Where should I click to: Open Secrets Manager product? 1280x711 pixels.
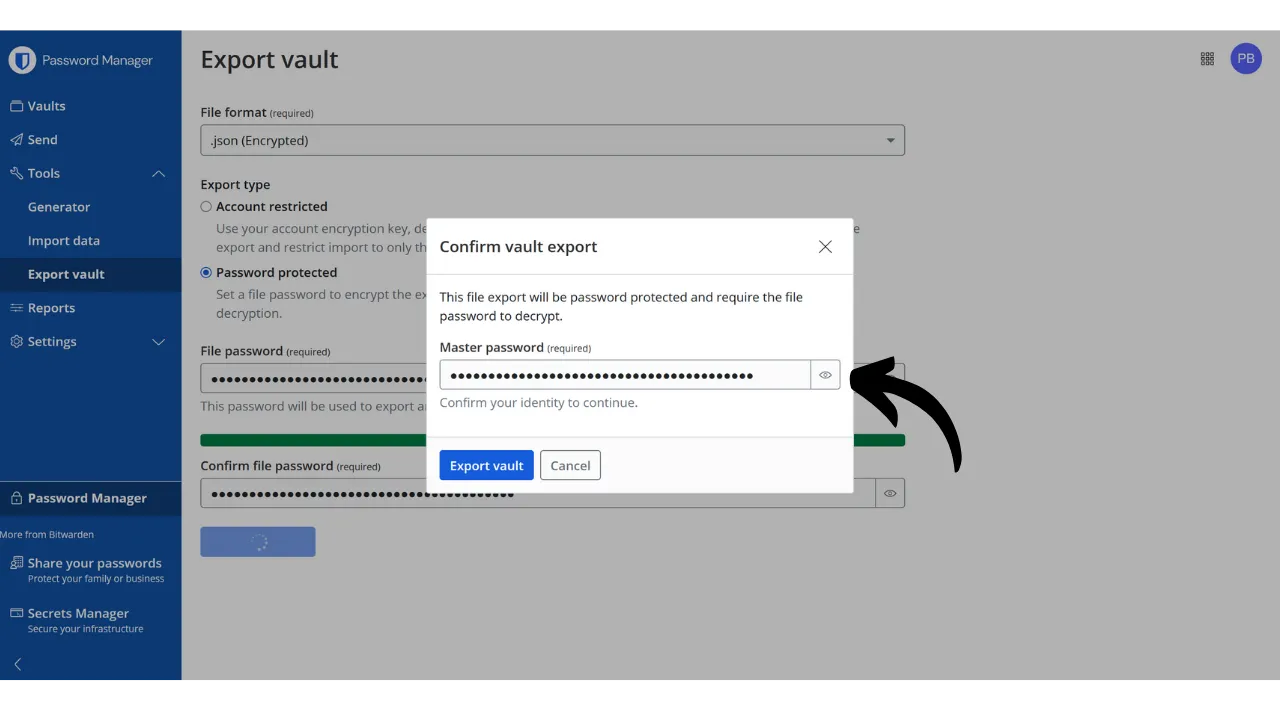coord(78,613)
